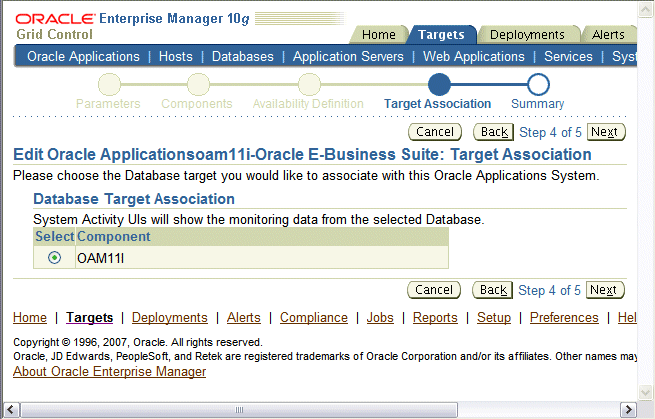Click the scroll right arrow
The height and width of the screenshot is (419, 655).
(x=628, y=410)
